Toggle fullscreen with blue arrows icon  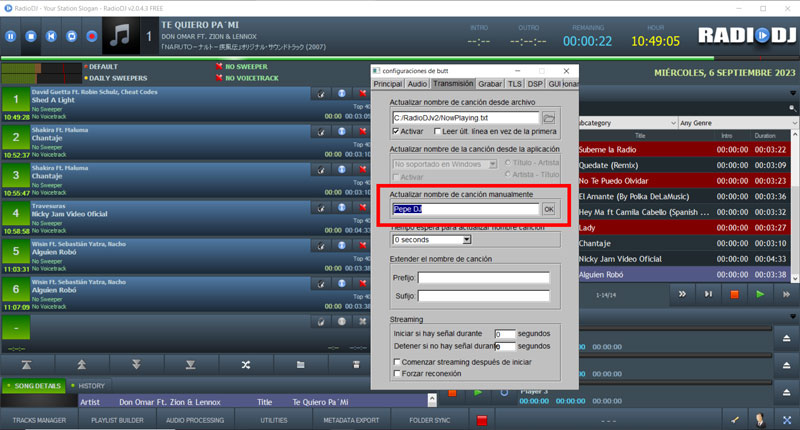click(x=787, y=420)
